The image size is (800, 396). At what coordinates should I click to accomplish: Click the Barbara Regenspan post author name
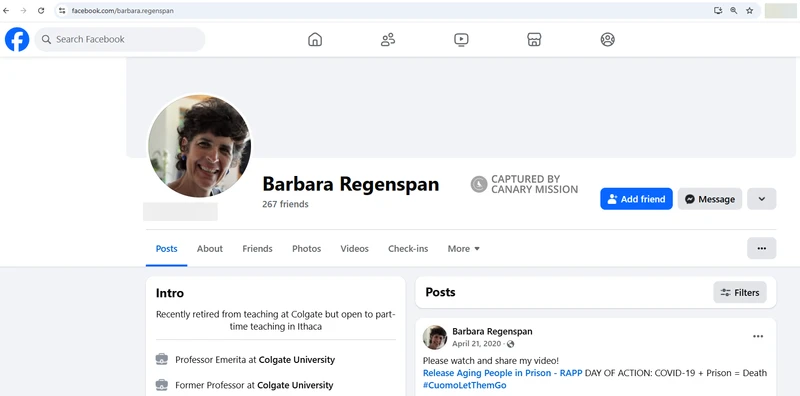492,331
